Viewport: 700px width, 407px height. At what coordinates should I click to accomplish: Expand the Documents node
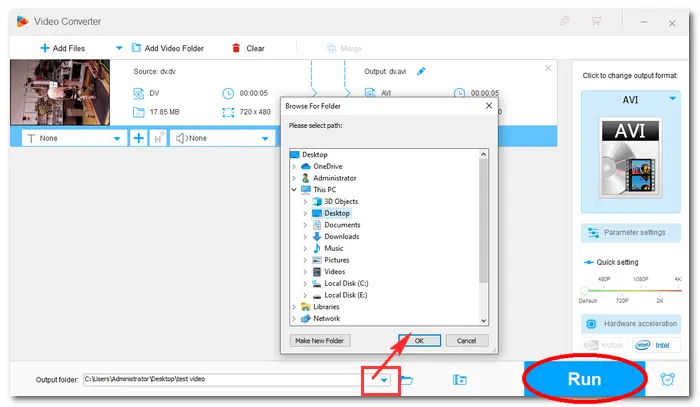click(305, 225)
